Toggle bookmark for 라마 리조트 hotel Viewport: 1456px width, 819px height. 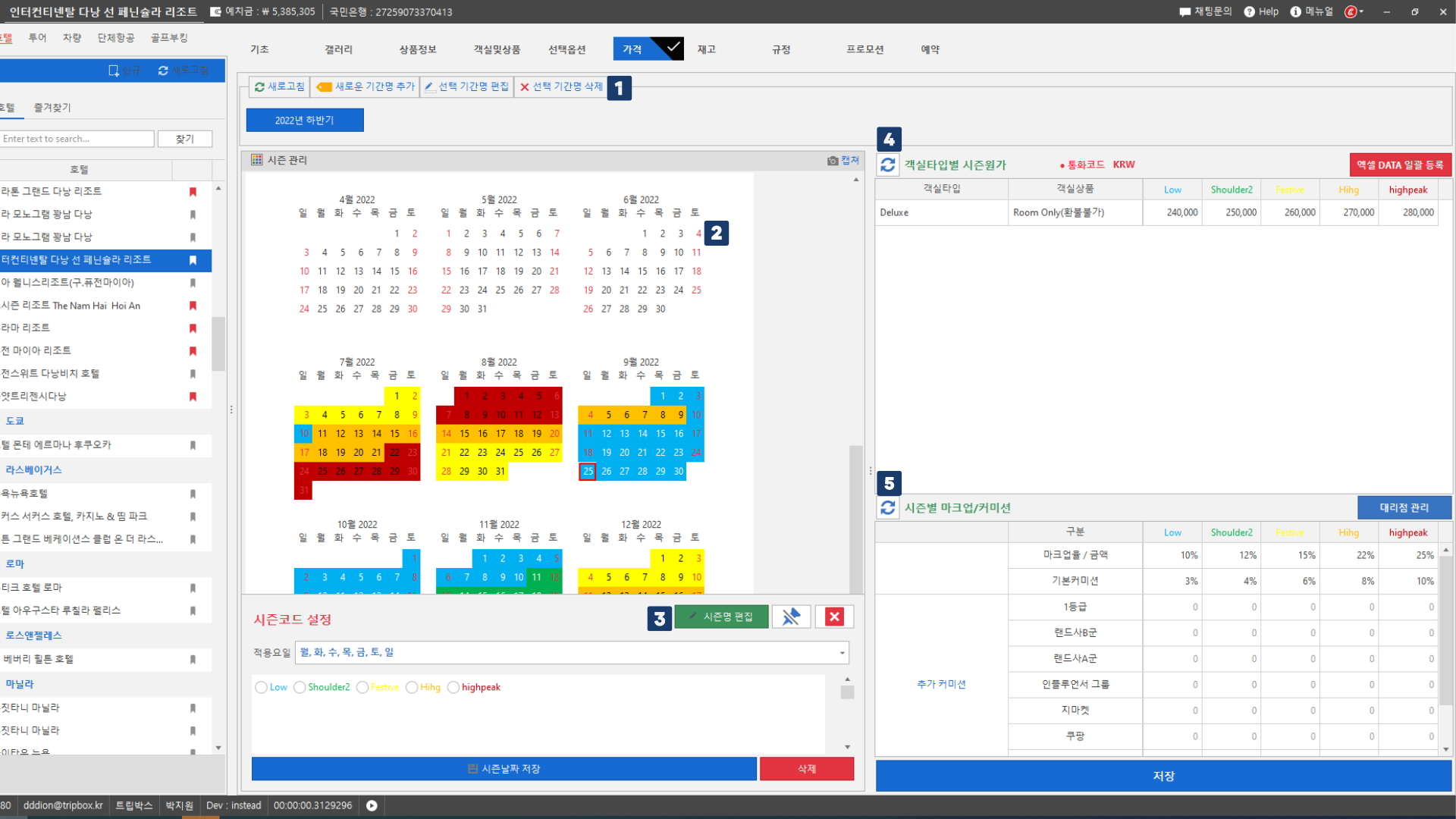pos(193,328)
